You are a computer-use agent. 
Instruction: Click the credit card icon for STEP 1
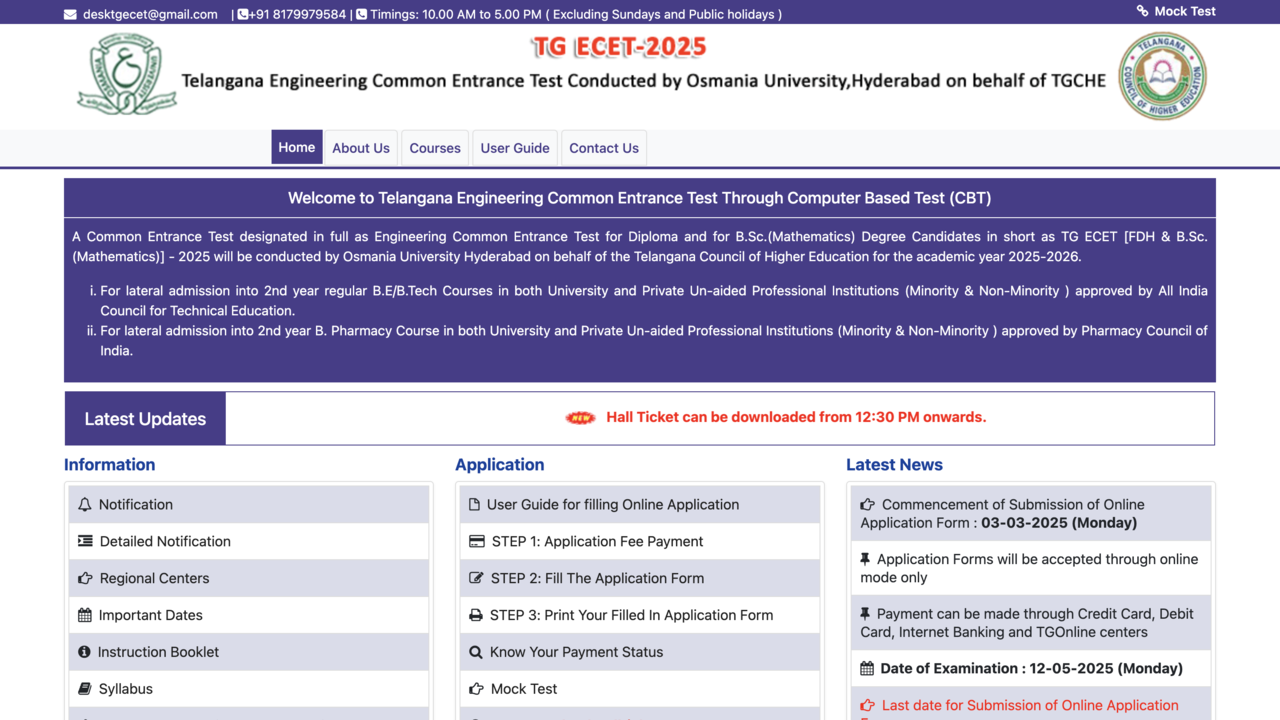pos(477,541)
